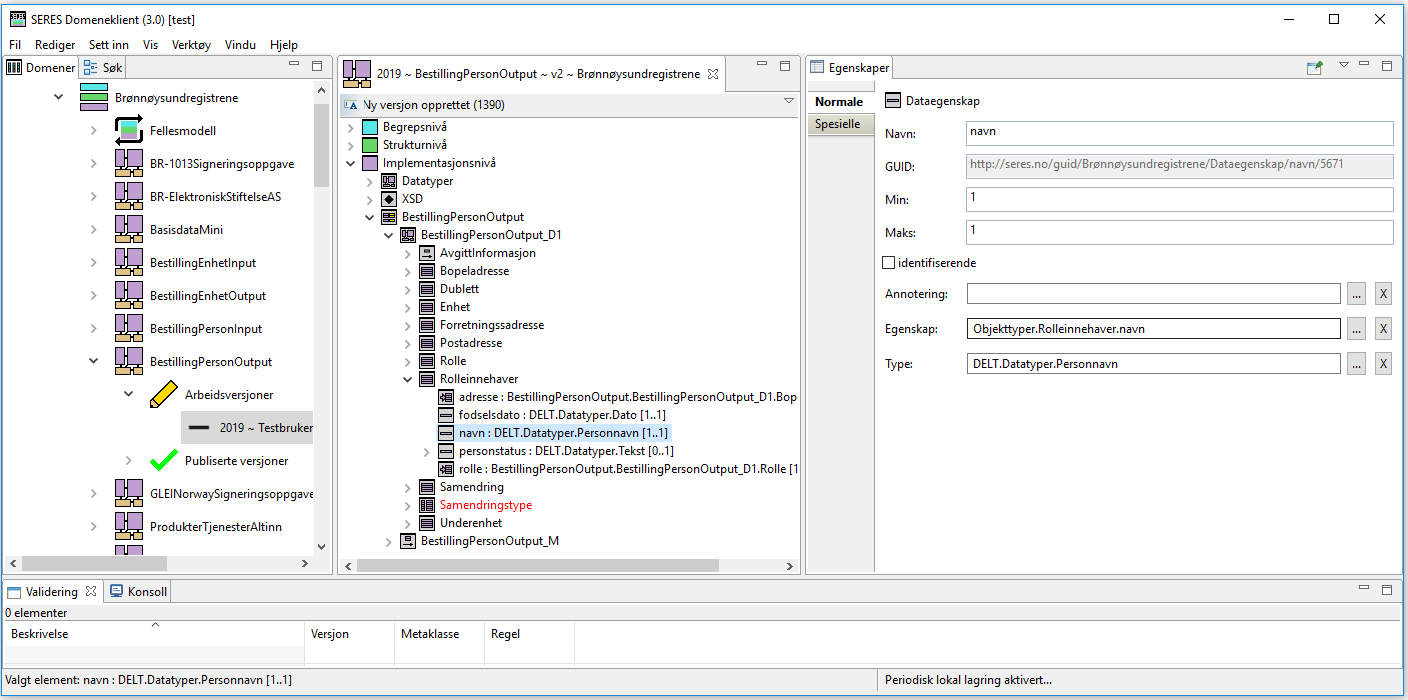Collapse BestillingPersonOutput in Domener tree
Viewport: 1408px width, 700px height.
[x=93, y=362]
